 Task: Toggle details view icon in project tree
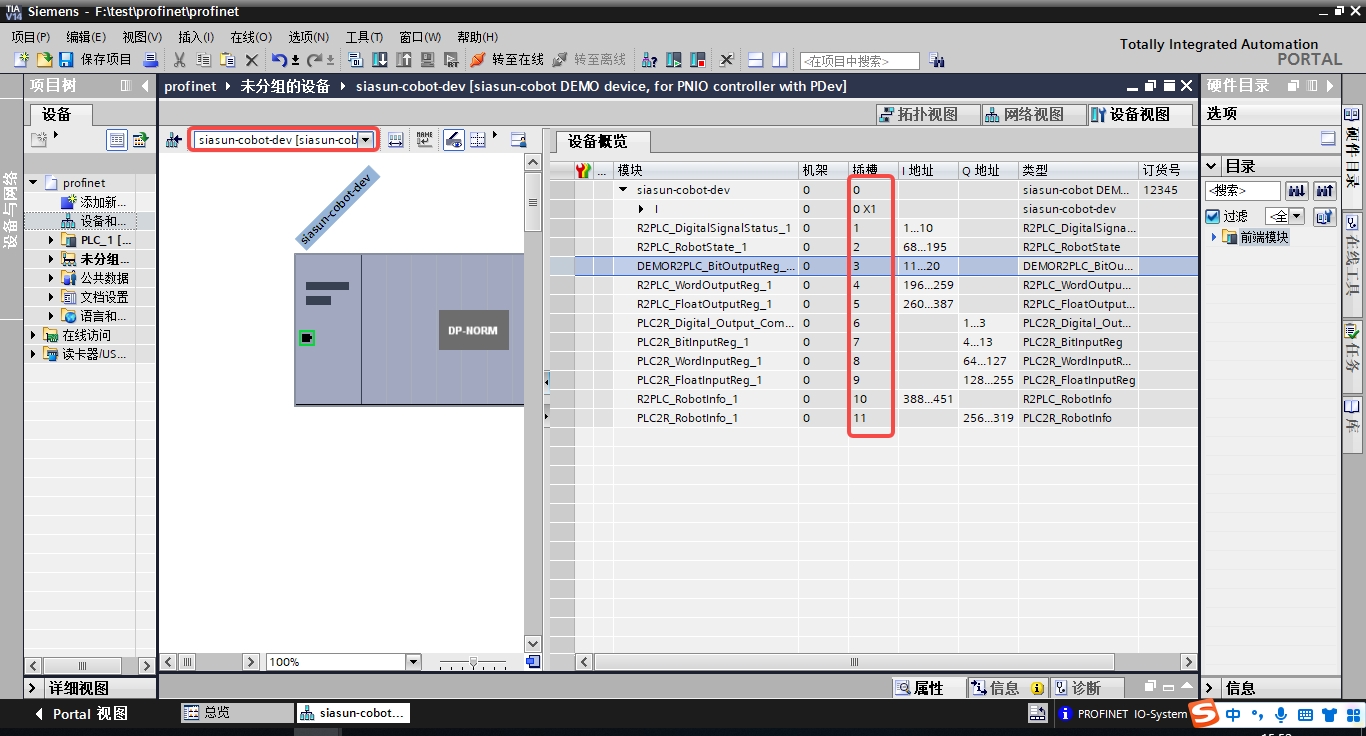point(117,139)
